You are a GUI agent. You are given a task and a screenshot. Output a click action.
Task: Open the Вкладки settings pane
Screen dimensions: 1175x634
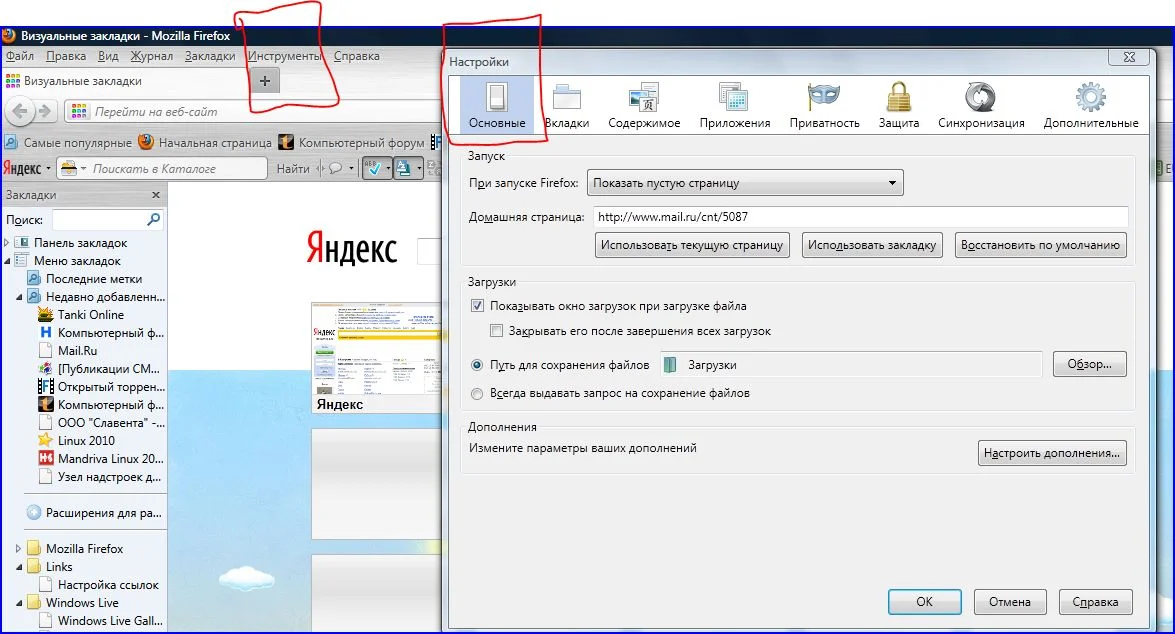(x=567, y=106)
